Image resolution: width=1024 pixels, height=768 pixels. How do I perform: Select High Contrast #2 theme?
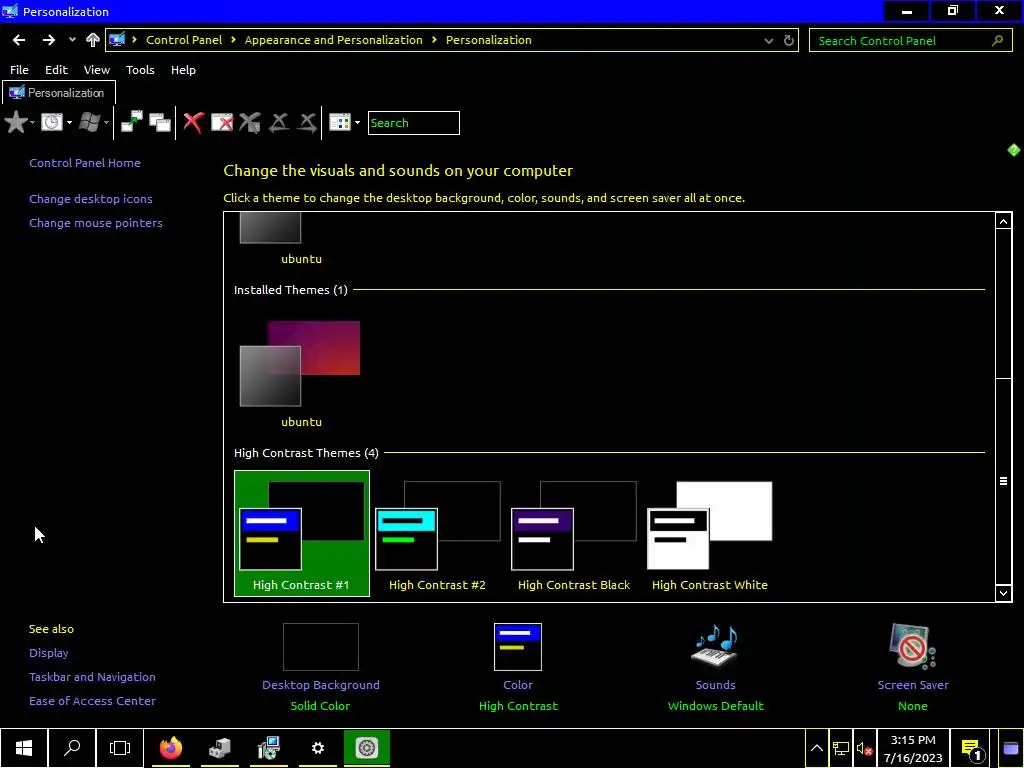(x=438, y=534)
